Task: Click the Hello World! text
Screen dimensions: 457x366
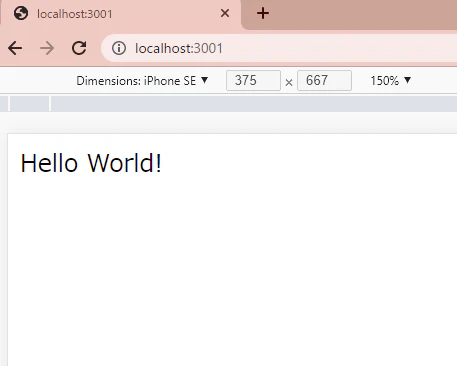Action: 91,163
